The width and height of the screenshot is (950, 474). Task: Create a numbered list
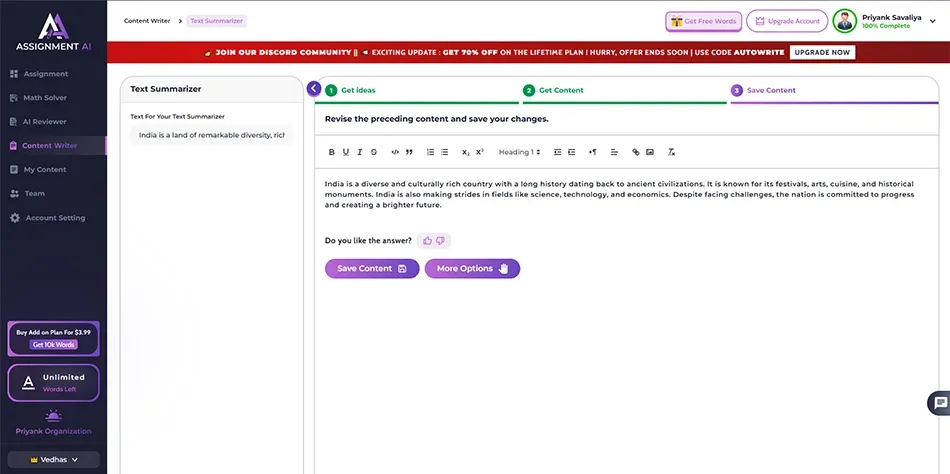point(430,152)
